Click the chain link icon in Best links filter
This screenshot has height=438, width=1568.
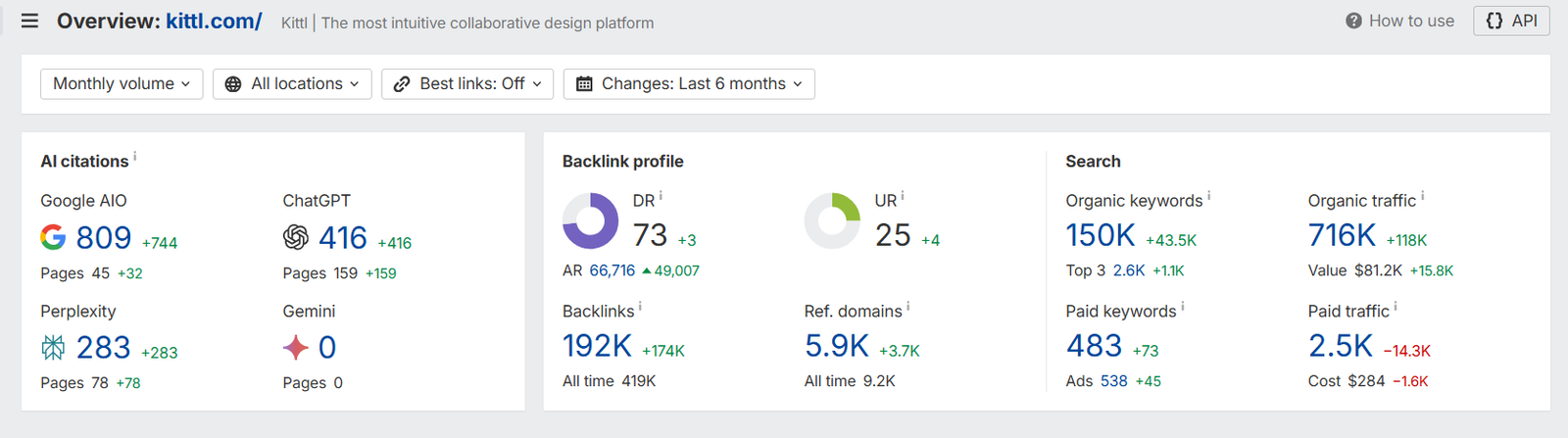[402, 84]
